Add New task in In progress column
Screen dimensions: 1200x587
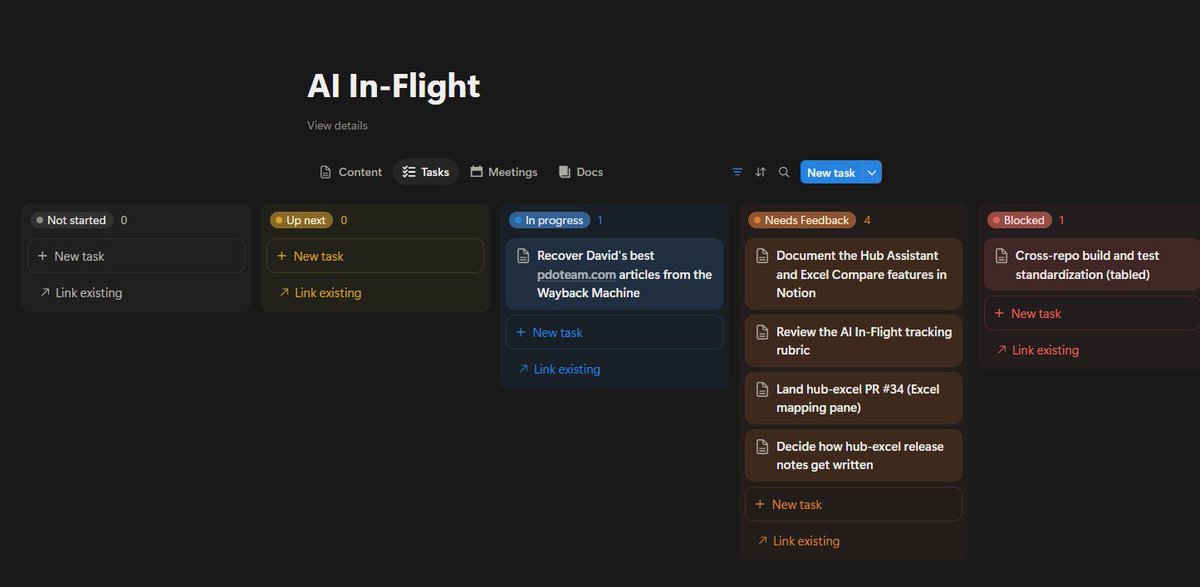coord(614,332)
